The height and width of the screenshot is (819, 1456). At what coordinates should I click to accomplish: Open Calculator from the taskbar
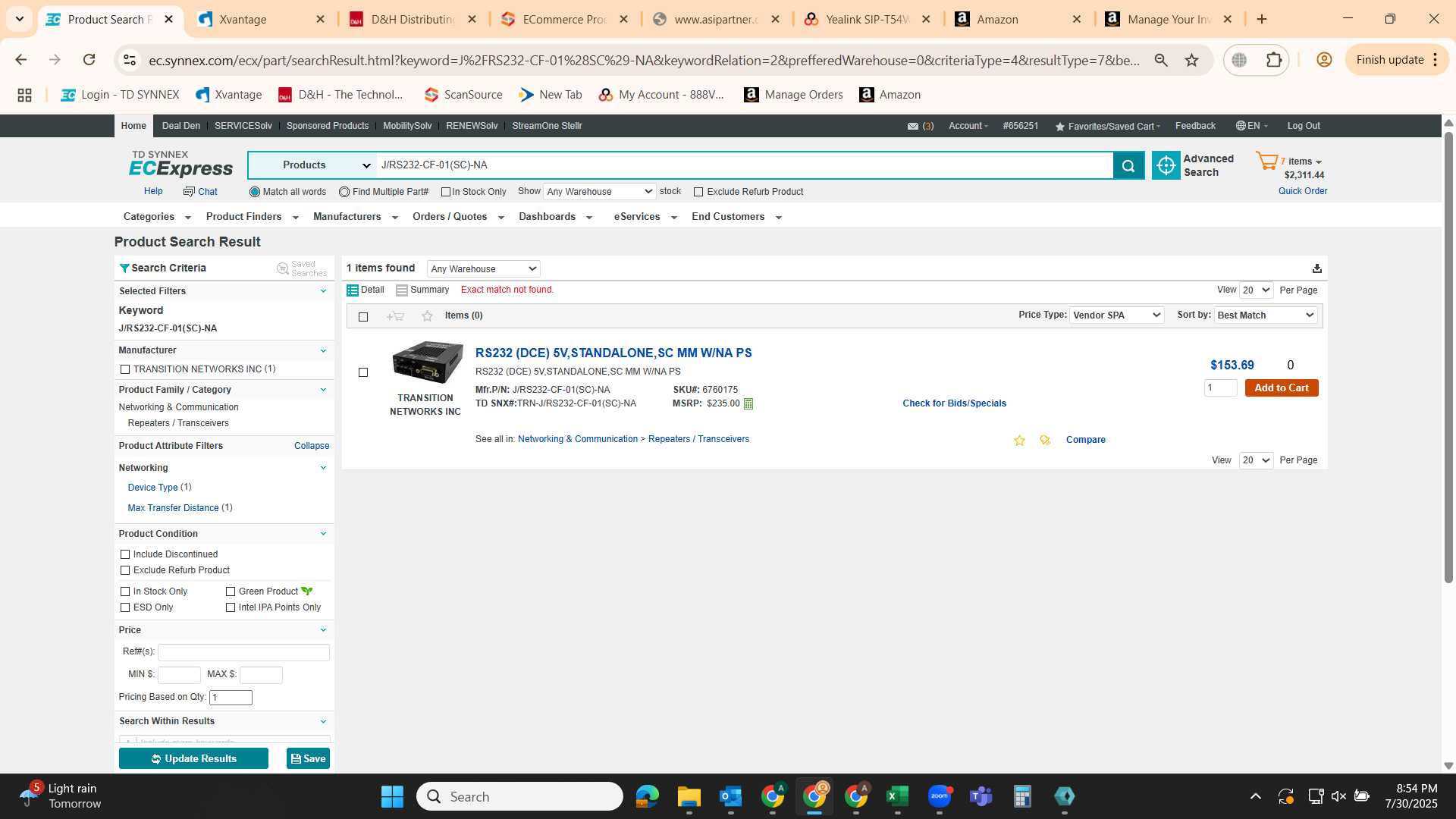click(1022, 796)
